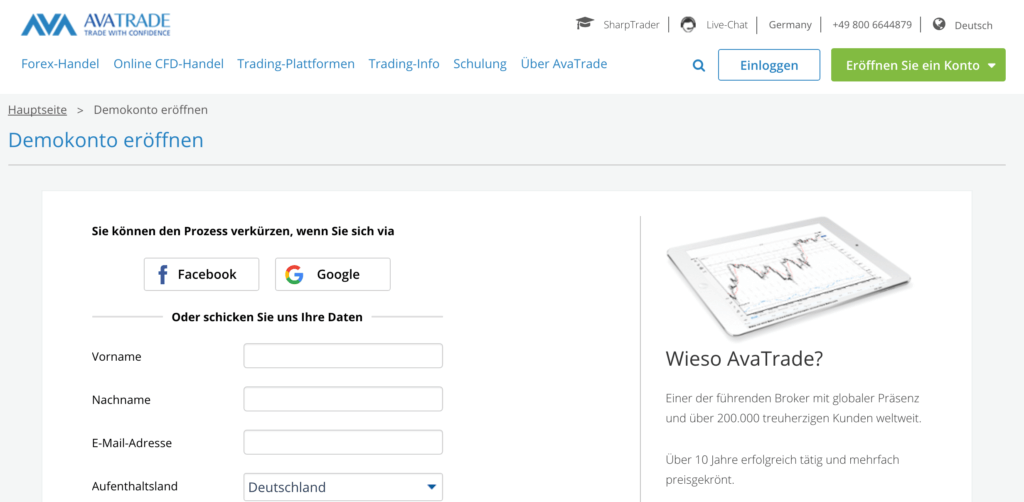Click Demokonto eröffnen breadcrumb text

151,110
